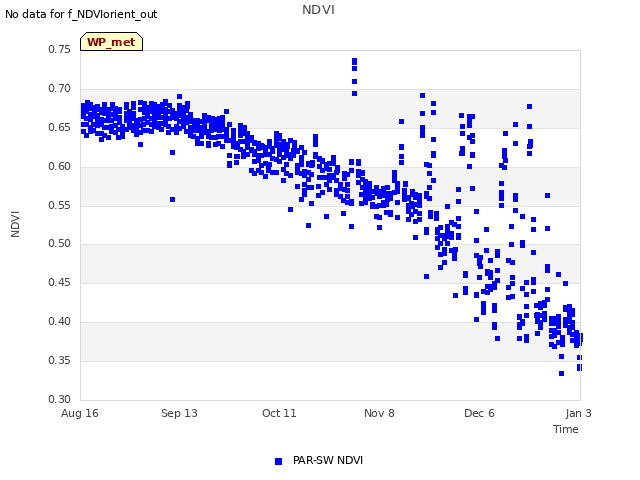Click the 0.30 y-axis tick value
Screen dimensions: 640x480
click(60, 399)
